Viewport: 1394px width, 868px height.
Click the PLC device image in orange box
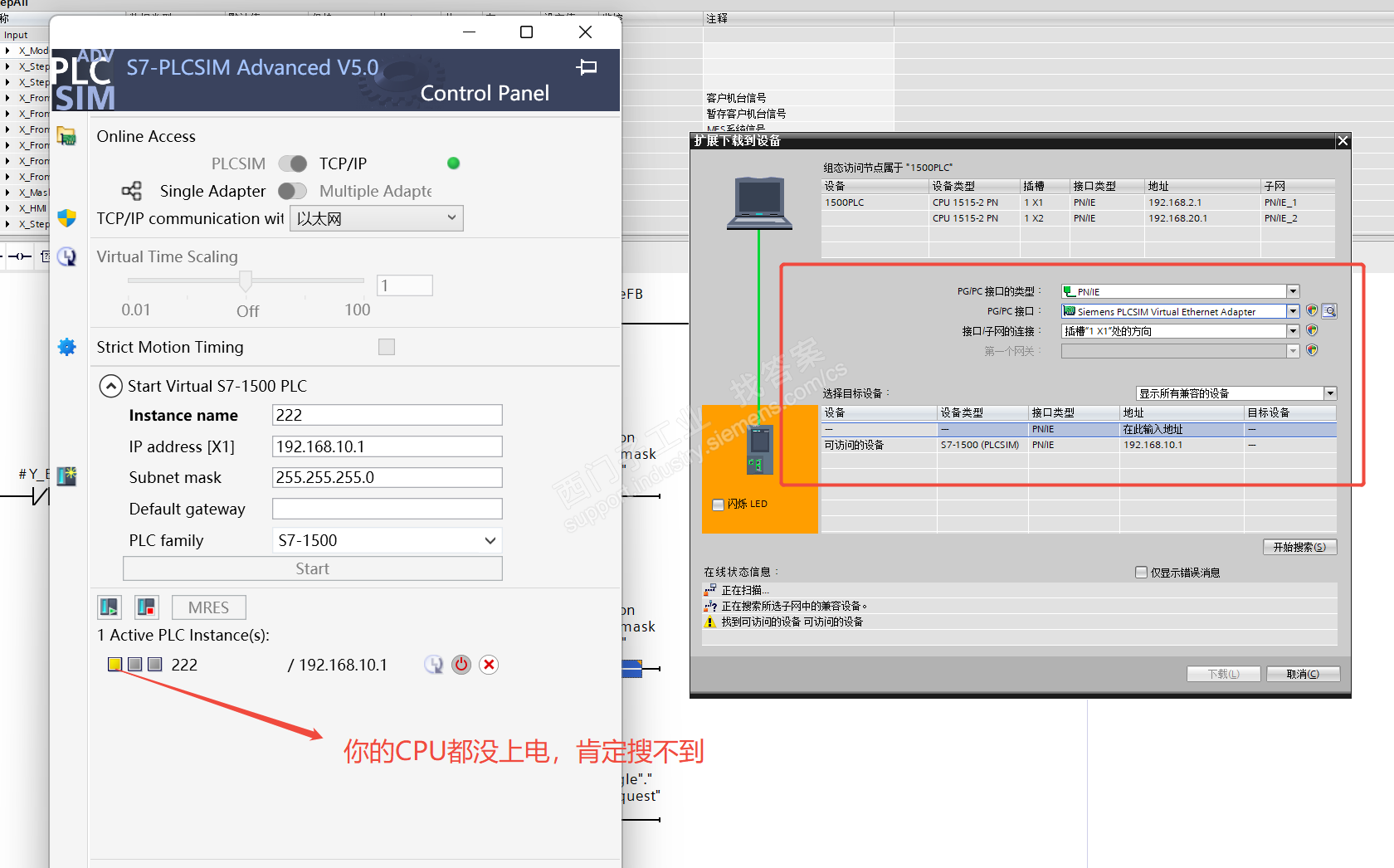click(x=759, y=450)
